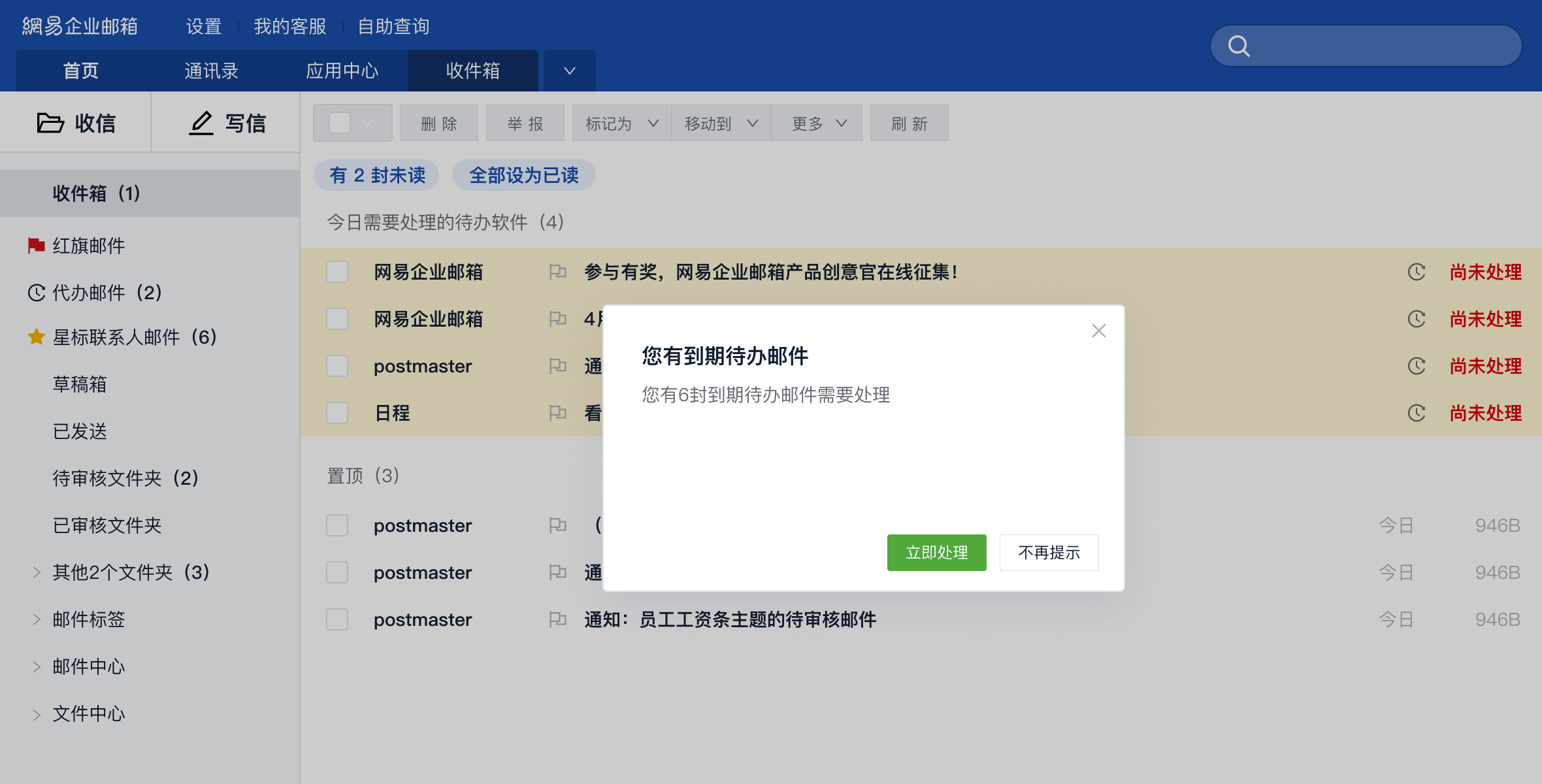Viewport: 1542px width, 784px height.
Task: Toggle the select-all checkbox in the toolbar
Action: (338, 122)
